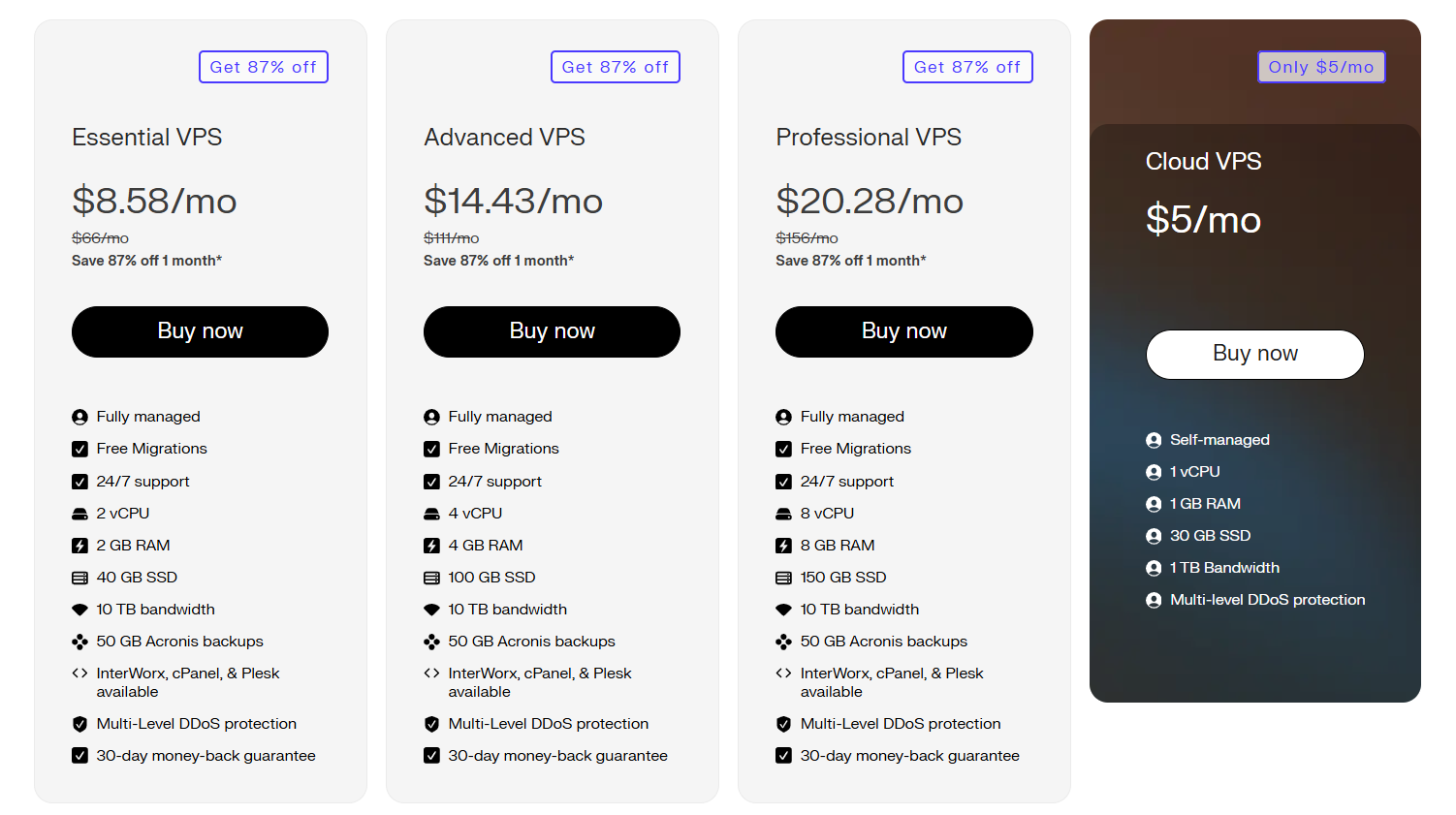1456x815 pixels.
Task: Click code brackets icon in Professional VPS
Action: [x=783, y=674]
